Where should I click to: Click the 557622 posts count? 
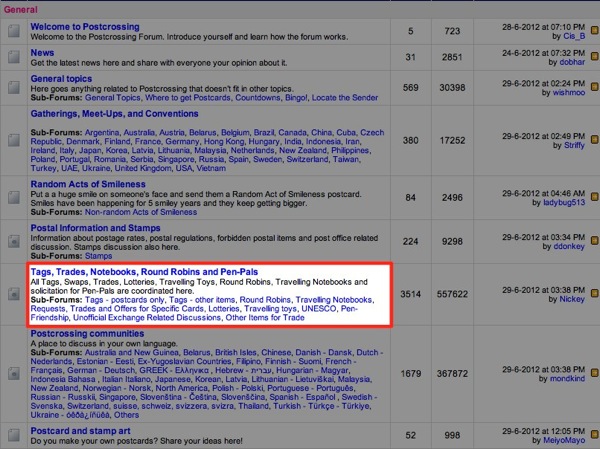point(452,294)
